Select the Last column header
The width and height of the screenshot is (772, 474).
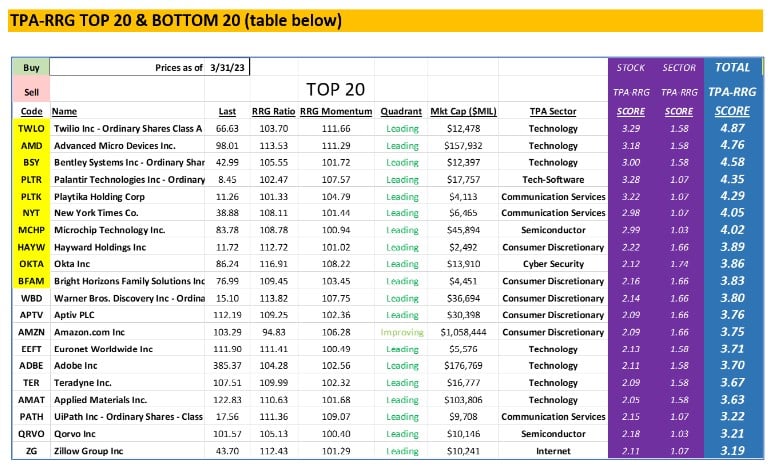click(227, 111)
